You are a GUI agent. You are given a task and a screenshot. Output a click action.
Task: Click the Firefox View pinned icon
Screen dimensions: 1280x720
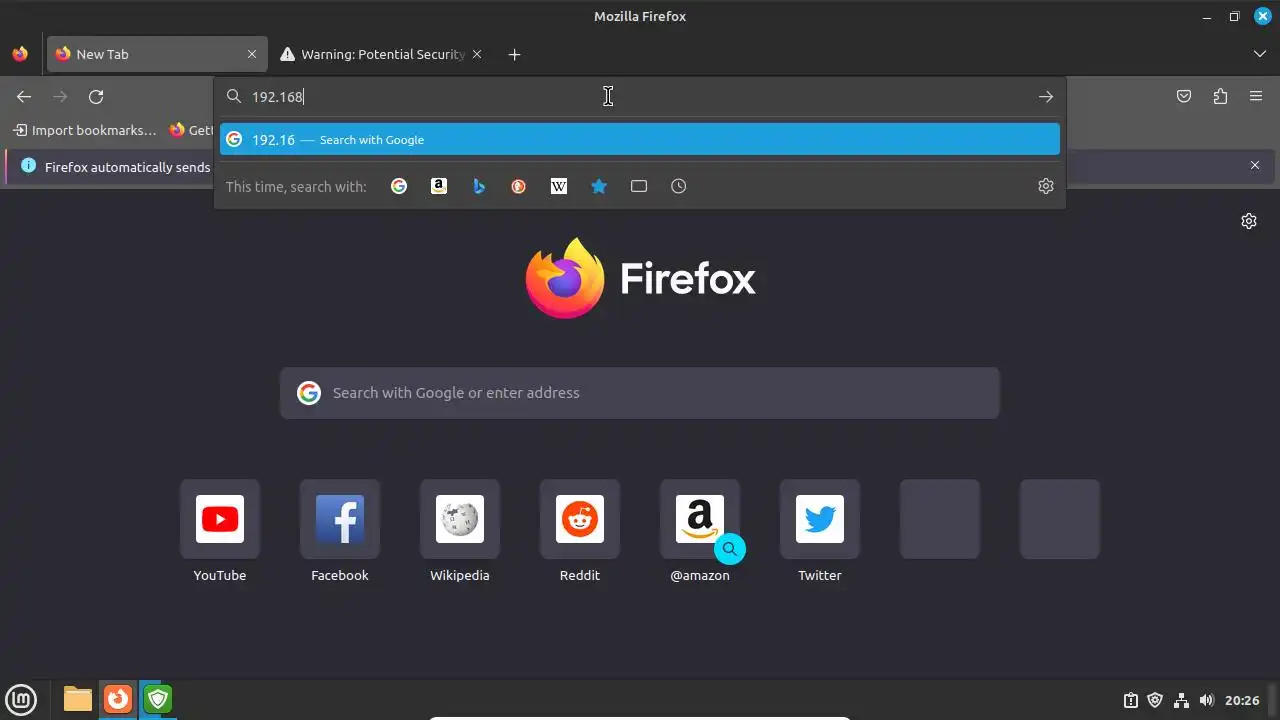pos(20,54)
